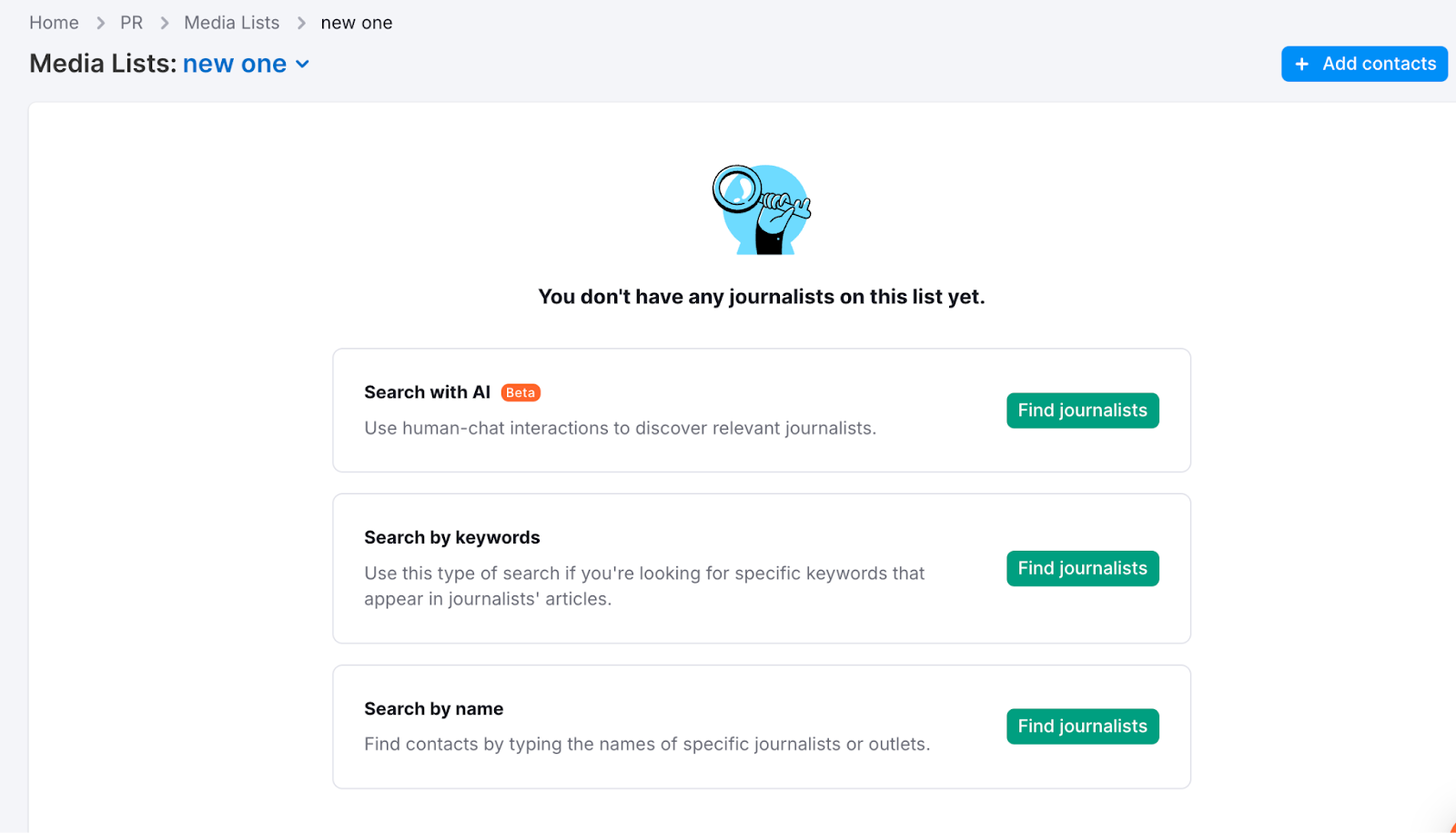Navigate to Home via breadcrumb
Image resolution: width=1456 pixels, height=833 pixels.
[x=54, y=22]
